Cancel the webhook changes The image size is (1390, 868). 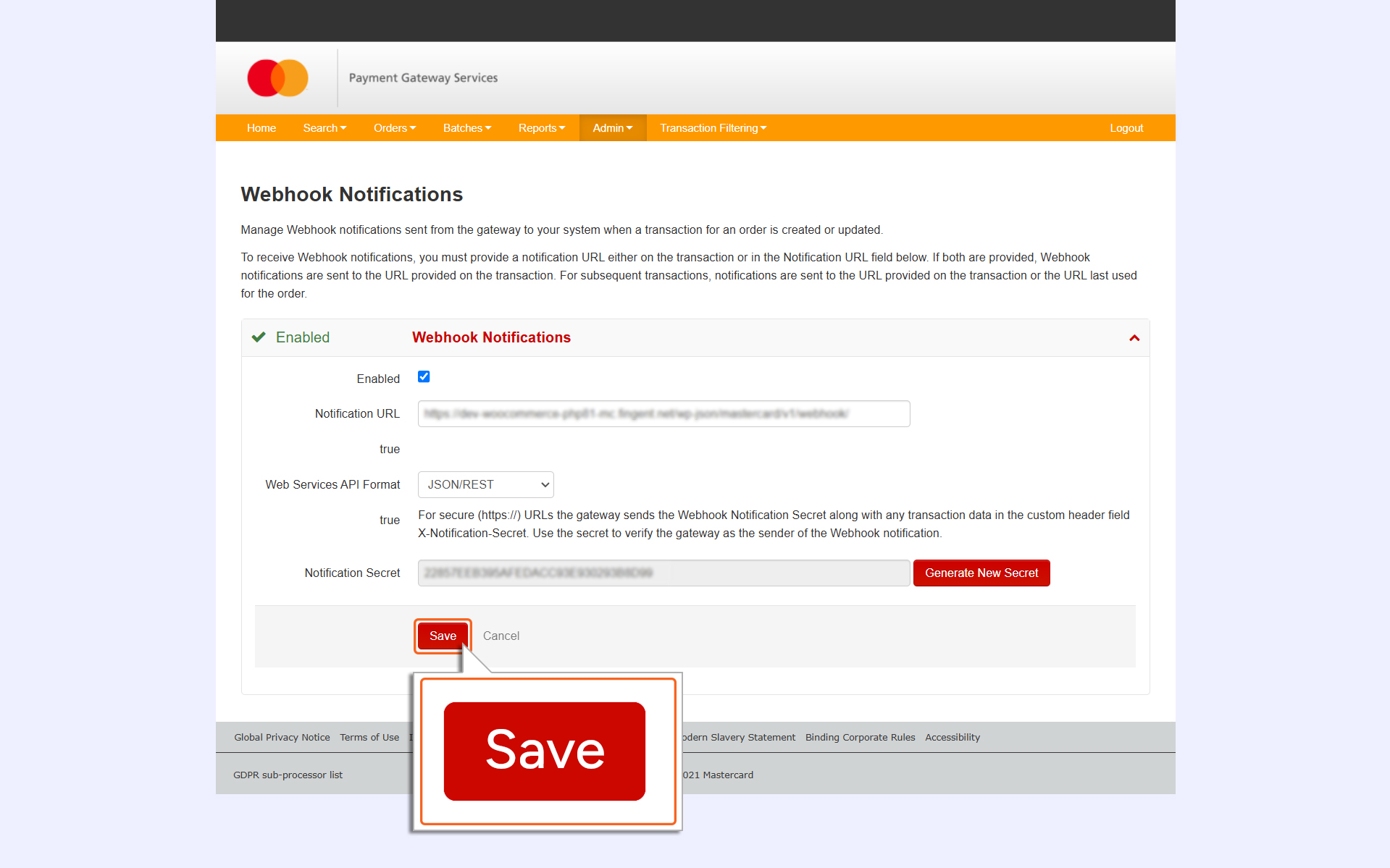click(x=501, y=636)
